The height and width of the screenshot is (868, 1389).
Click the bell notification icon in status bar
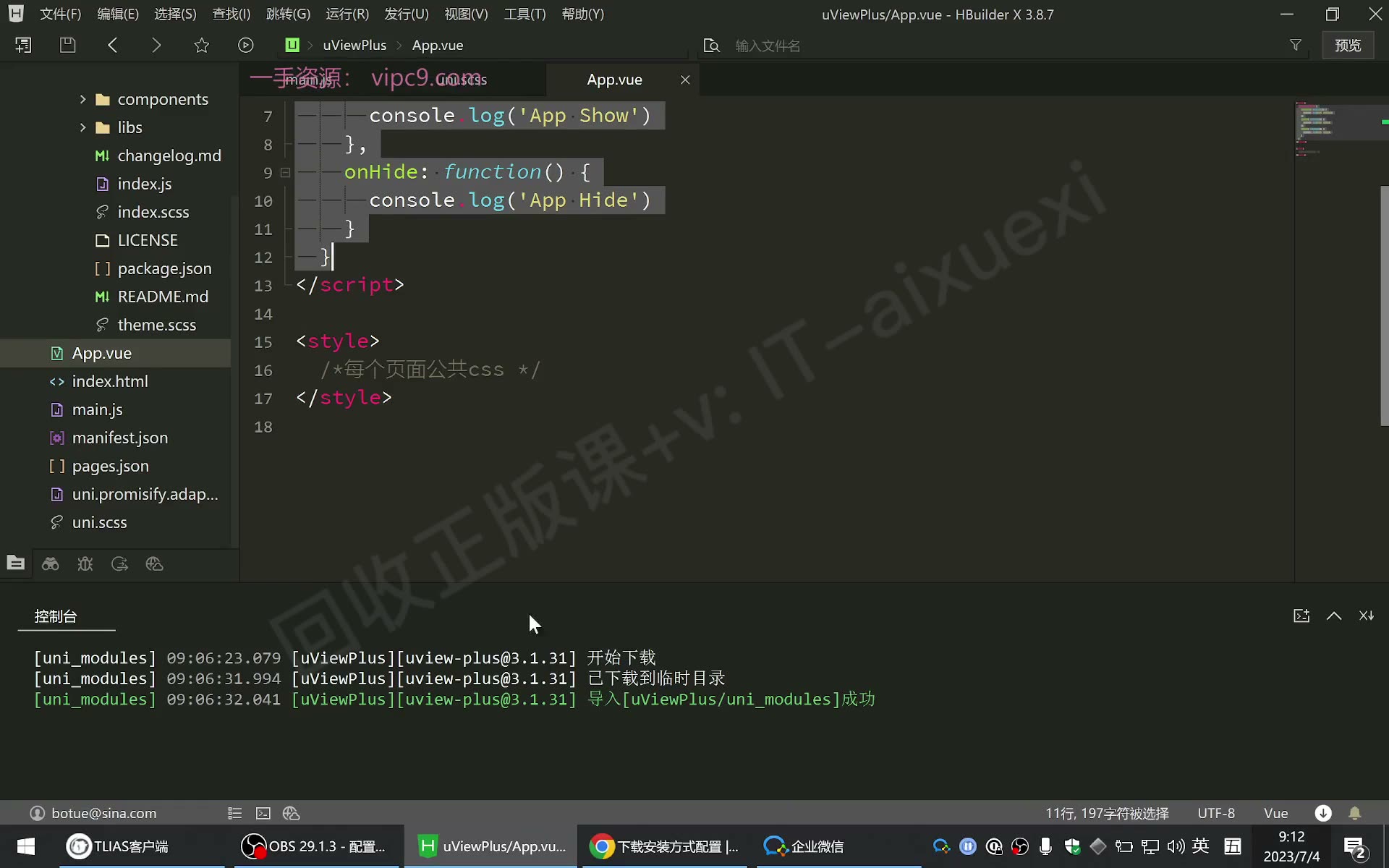coord(1355,813)
